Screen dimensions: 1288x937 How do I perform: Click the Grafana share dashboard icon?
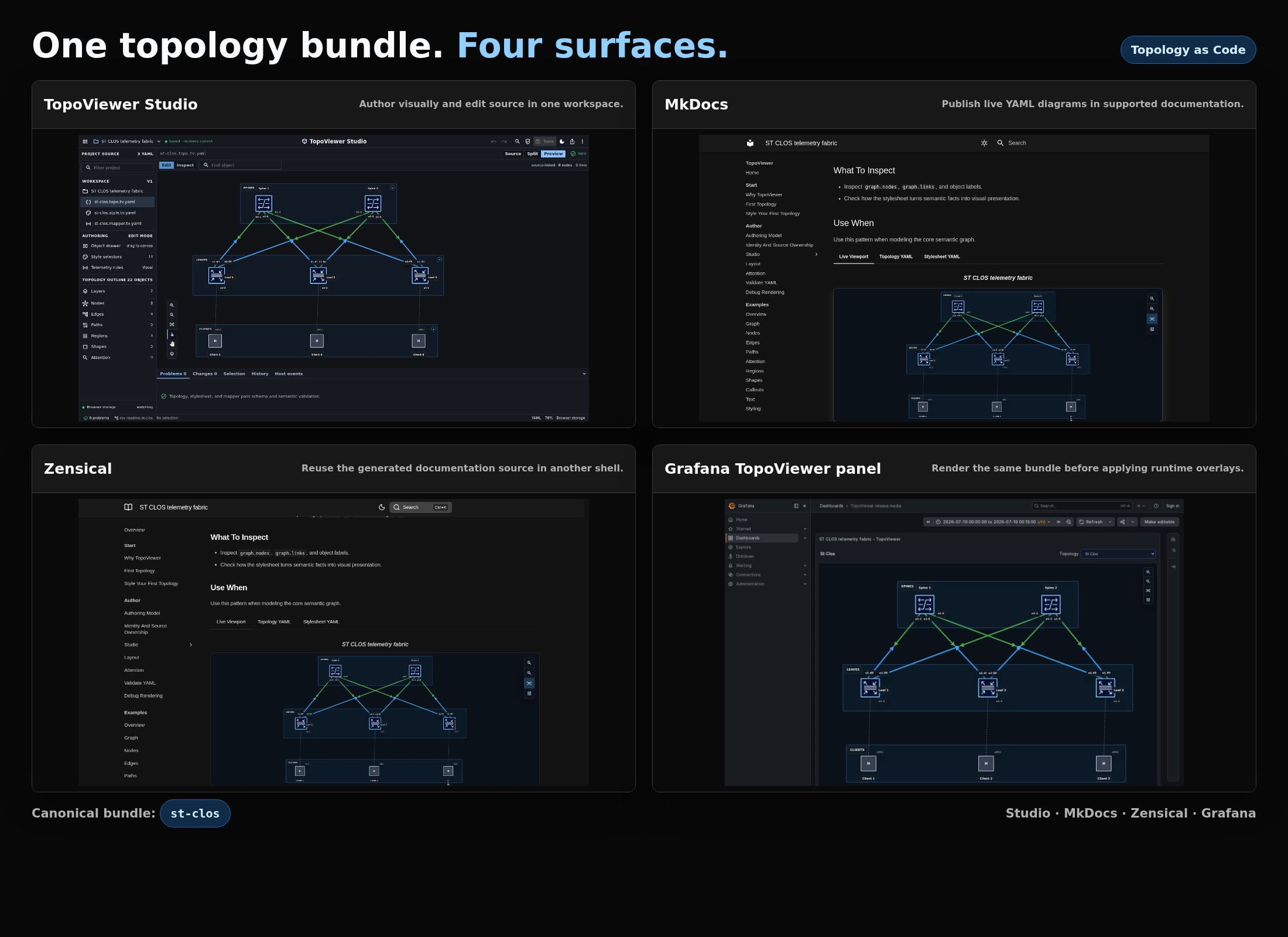(1122, 522)
